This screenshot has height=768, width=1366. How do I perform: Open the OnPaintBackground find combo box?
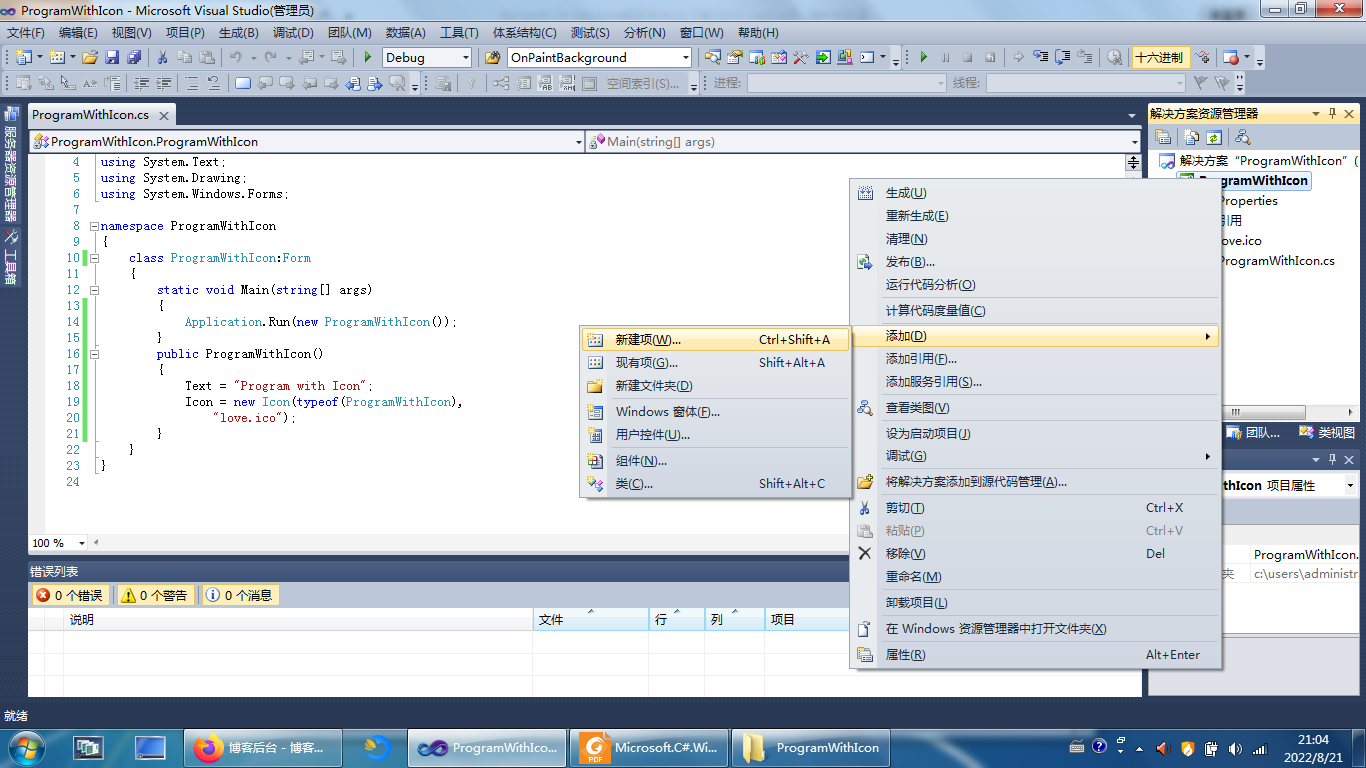click(x=599, y=57)
